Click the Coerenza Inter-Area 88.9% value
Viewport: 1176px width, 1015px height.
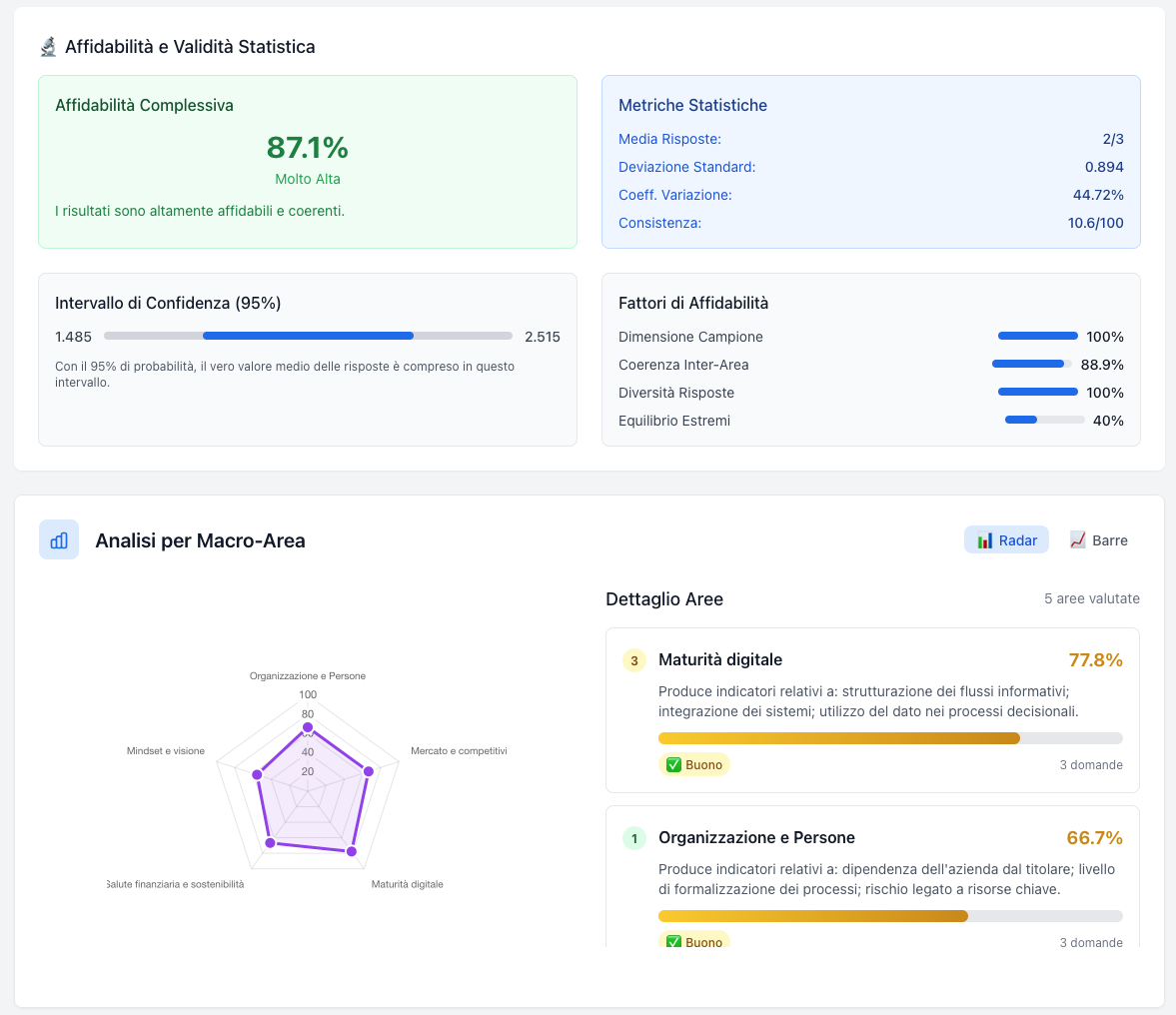pyautogui.click(x=1102, y=365)
